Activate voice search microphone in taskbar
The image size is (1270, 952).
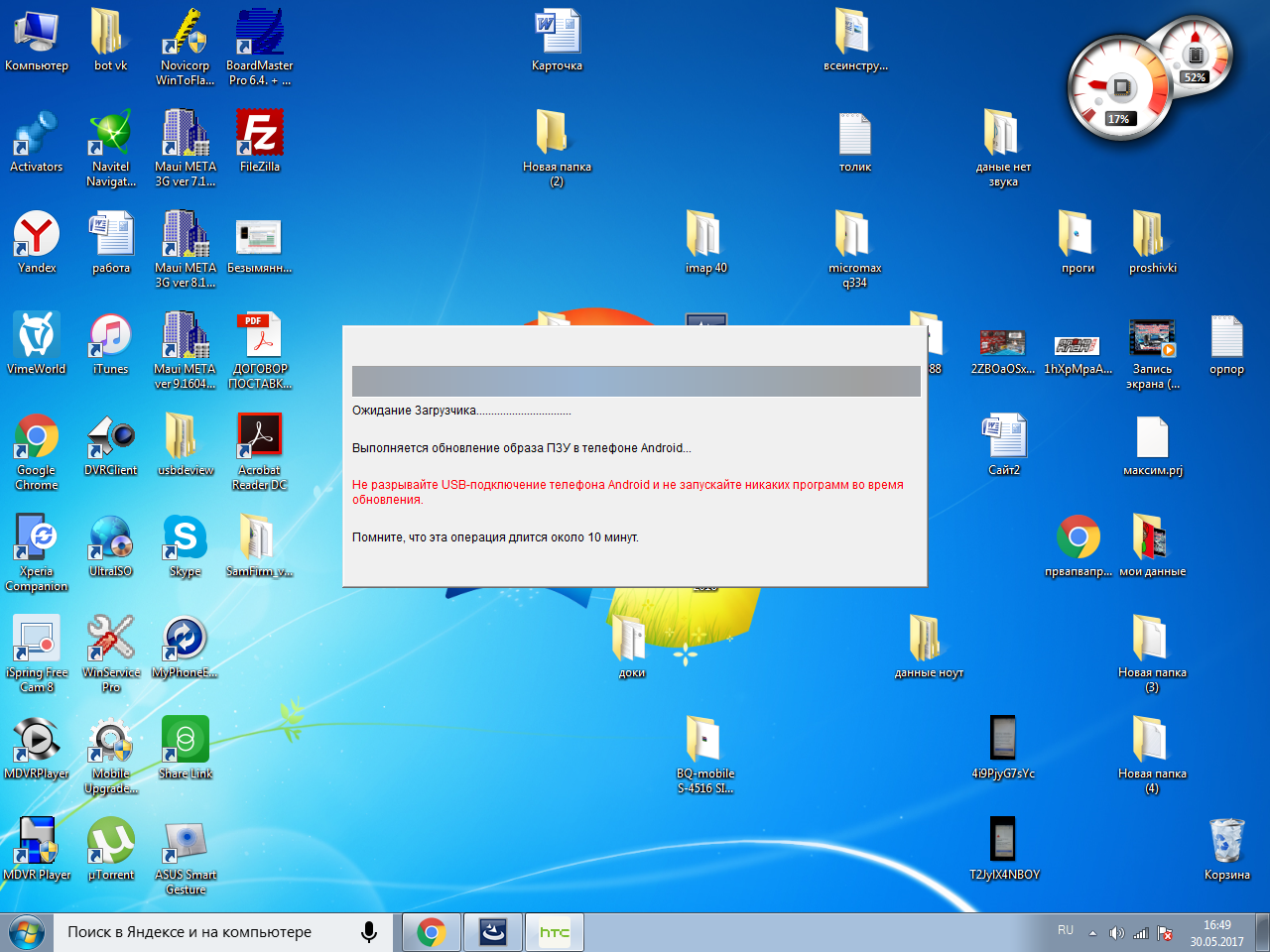point(369,932)
